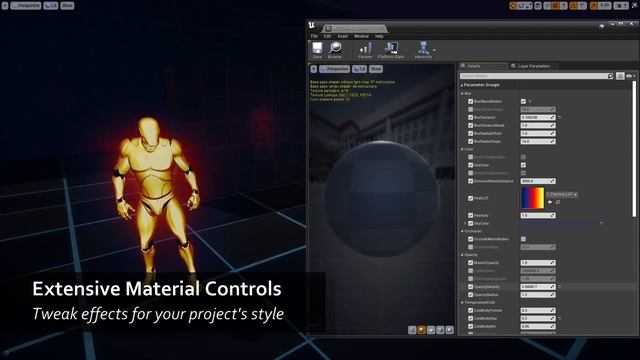Click the browse-to-asset magnifier under the HeatLUT dropdown
Image resolution: width=640 pixels, height=360 pixels.
coord(558,202)
